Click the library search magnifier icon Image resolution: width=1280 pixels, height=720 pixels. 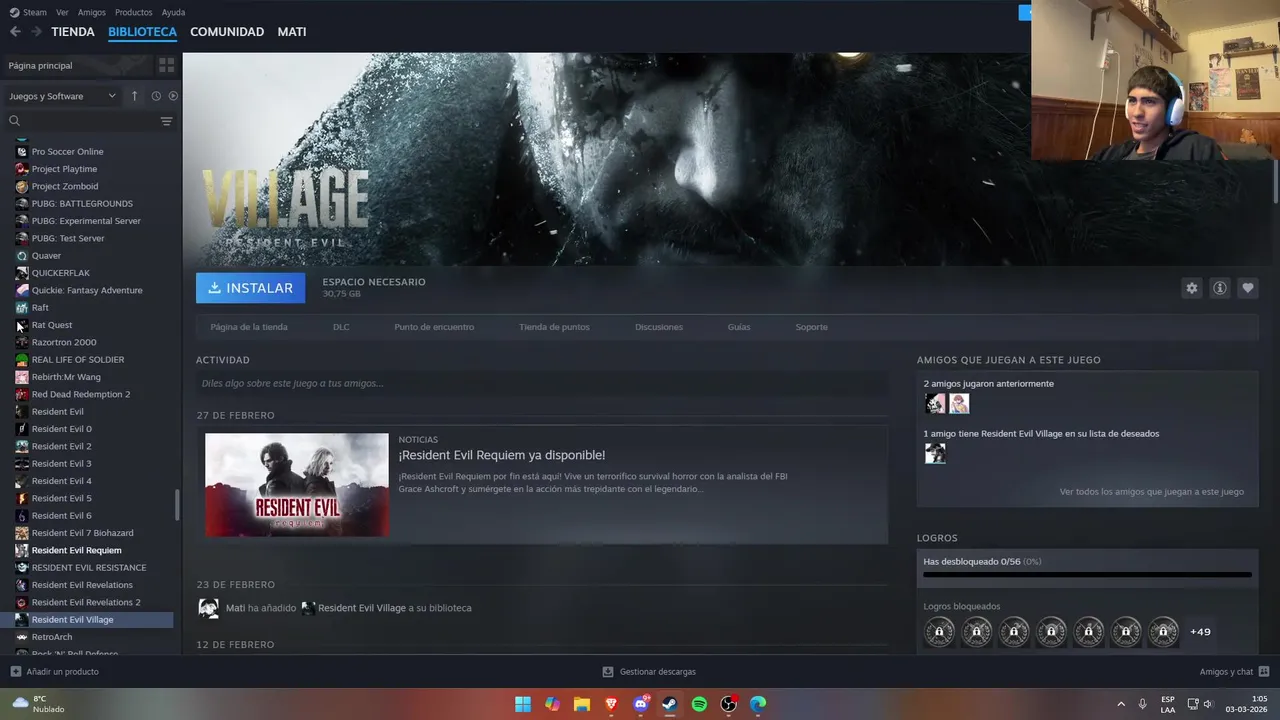14,121
